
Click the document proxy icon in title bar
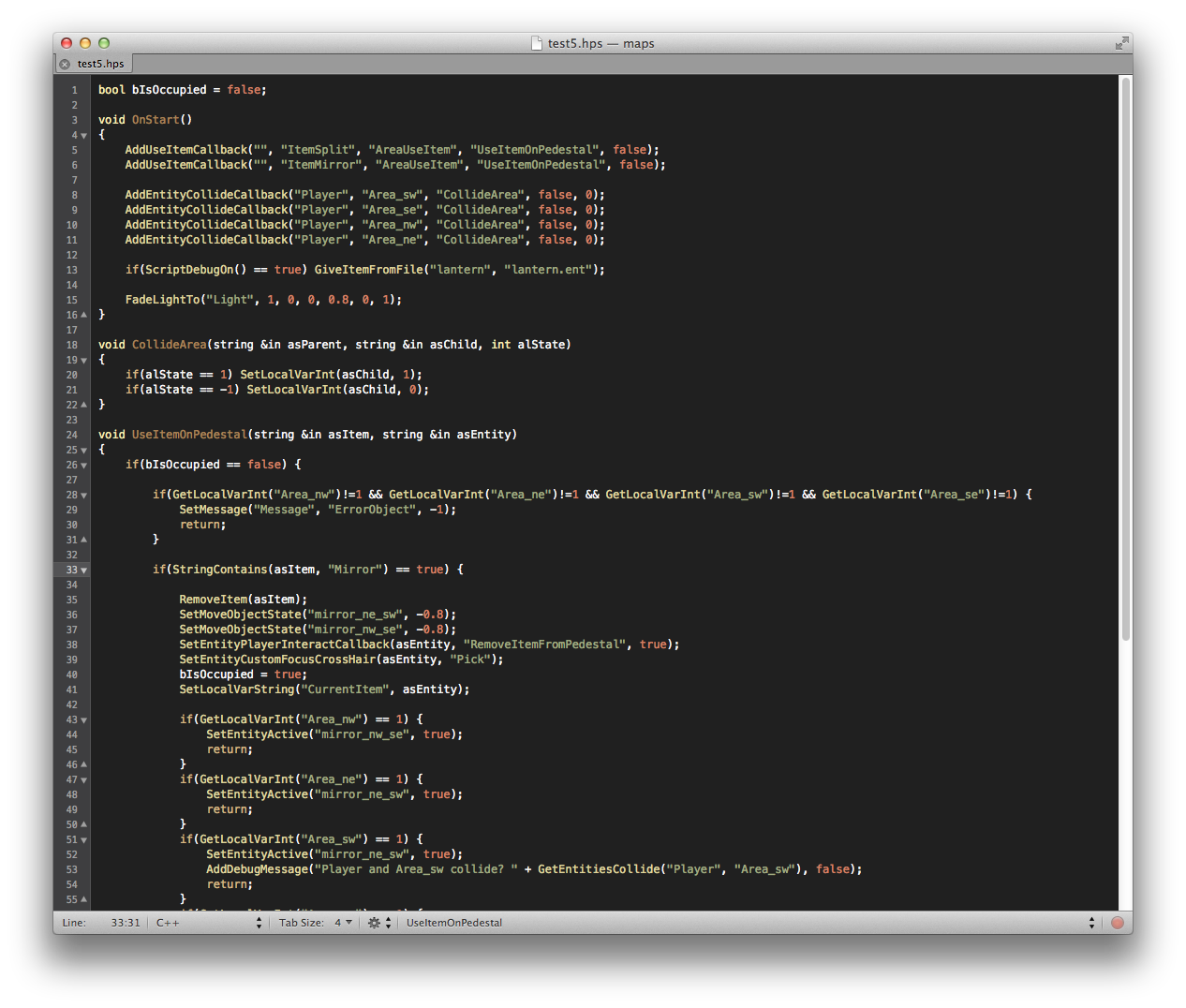click(x=537, y=43)
